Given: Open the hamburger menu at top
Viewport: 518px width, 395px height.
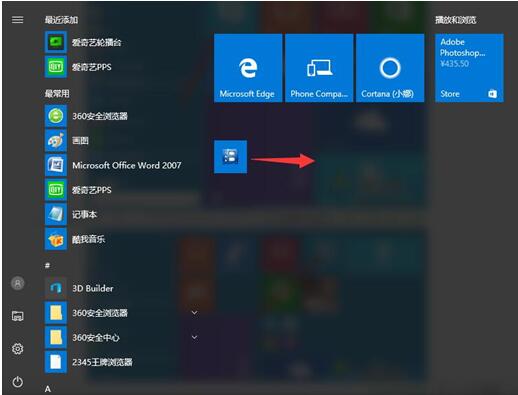Looking at the screenshot, I should point(17,20).
